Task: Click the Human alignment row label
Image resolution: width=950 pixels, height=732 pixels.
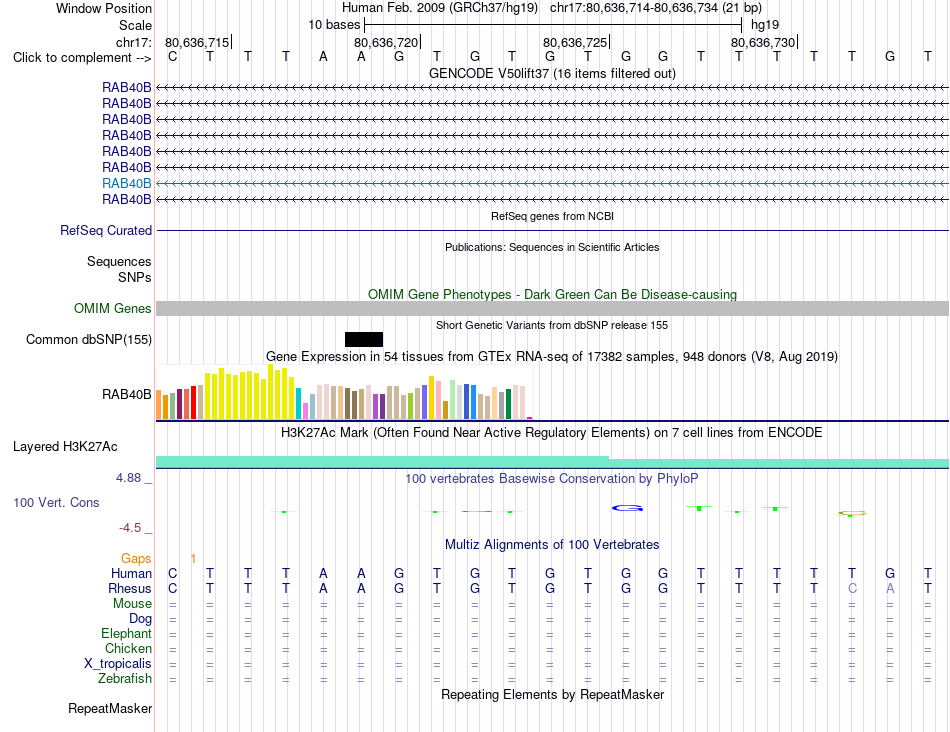Action: click(x=131, y=573)
